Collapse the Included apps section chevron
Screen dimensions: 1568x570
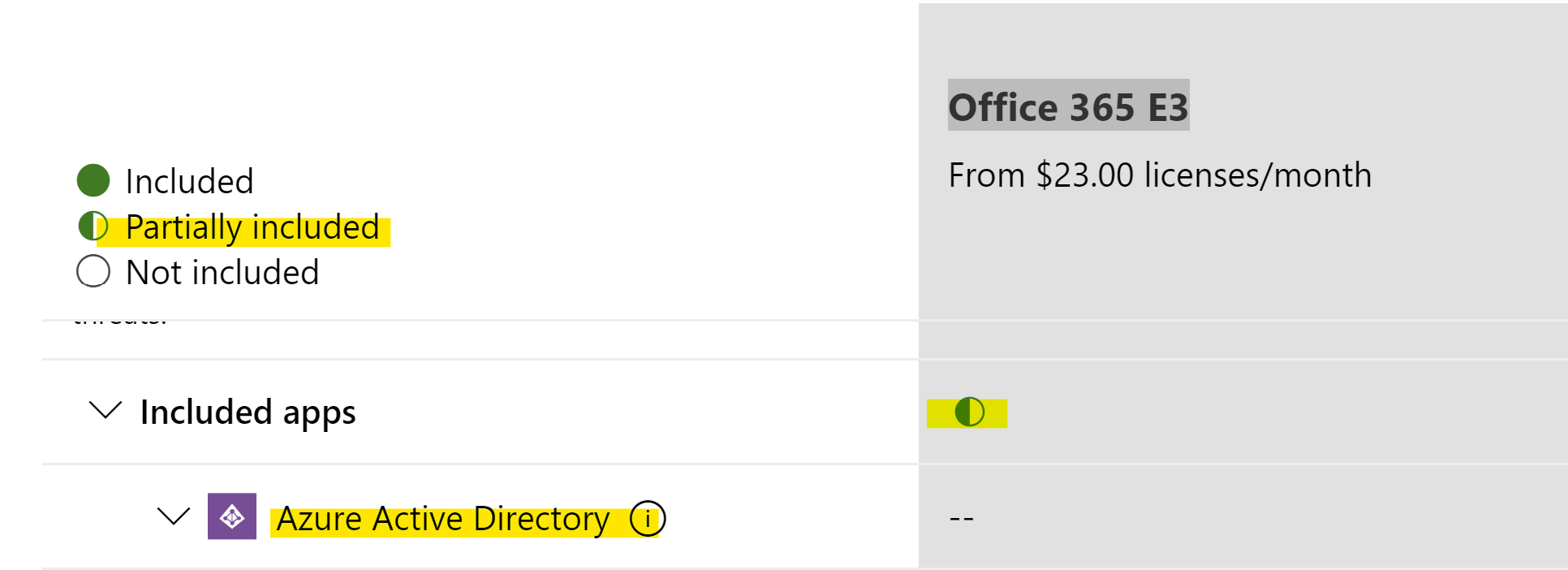pyautogui.click(x=106, y=410)
